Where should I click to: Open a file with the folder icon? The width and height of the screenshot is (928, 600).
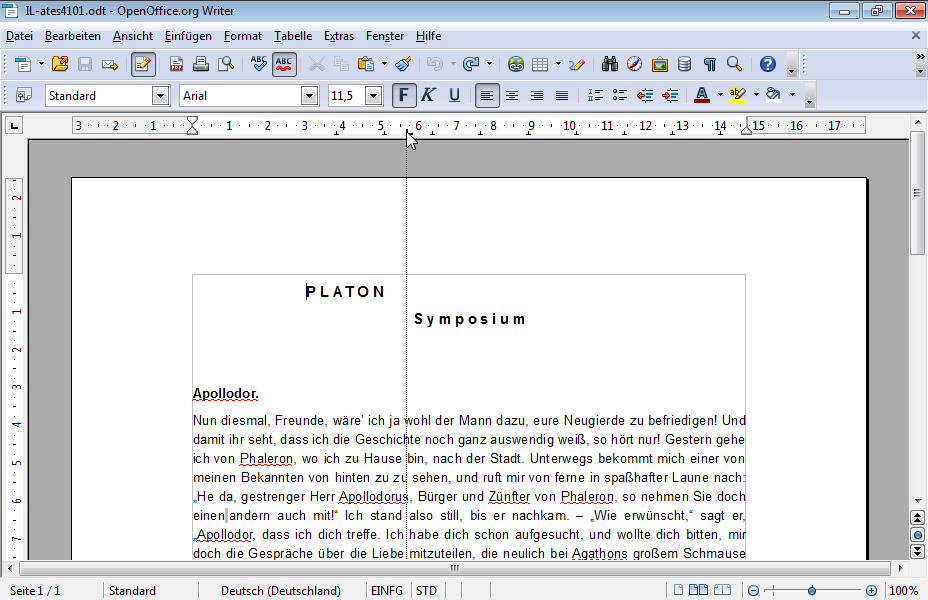60,64
